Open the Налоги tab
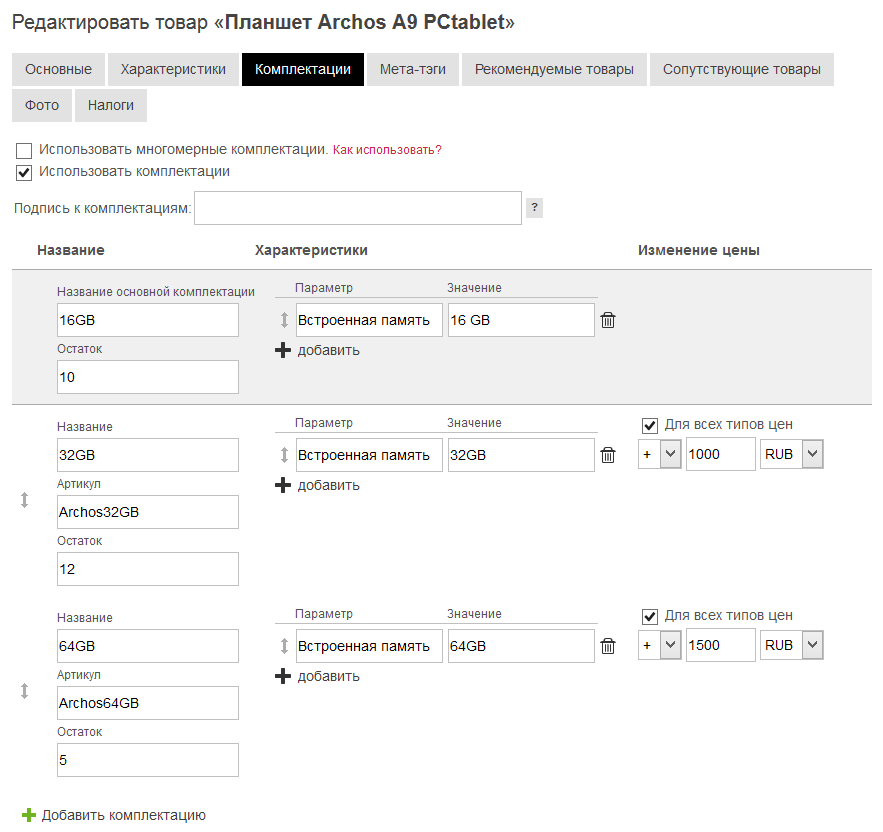 pos(111,105)
